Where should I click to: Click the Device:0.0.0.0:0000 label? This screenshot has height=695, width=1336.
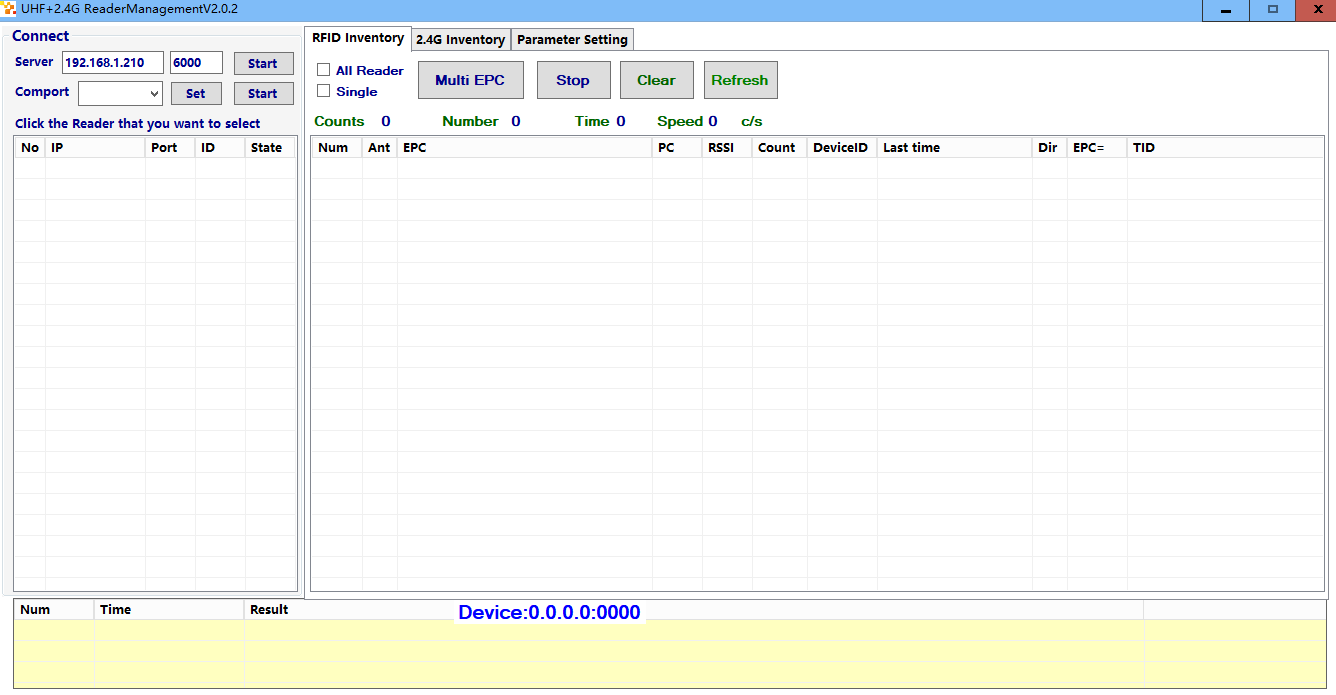549,613
